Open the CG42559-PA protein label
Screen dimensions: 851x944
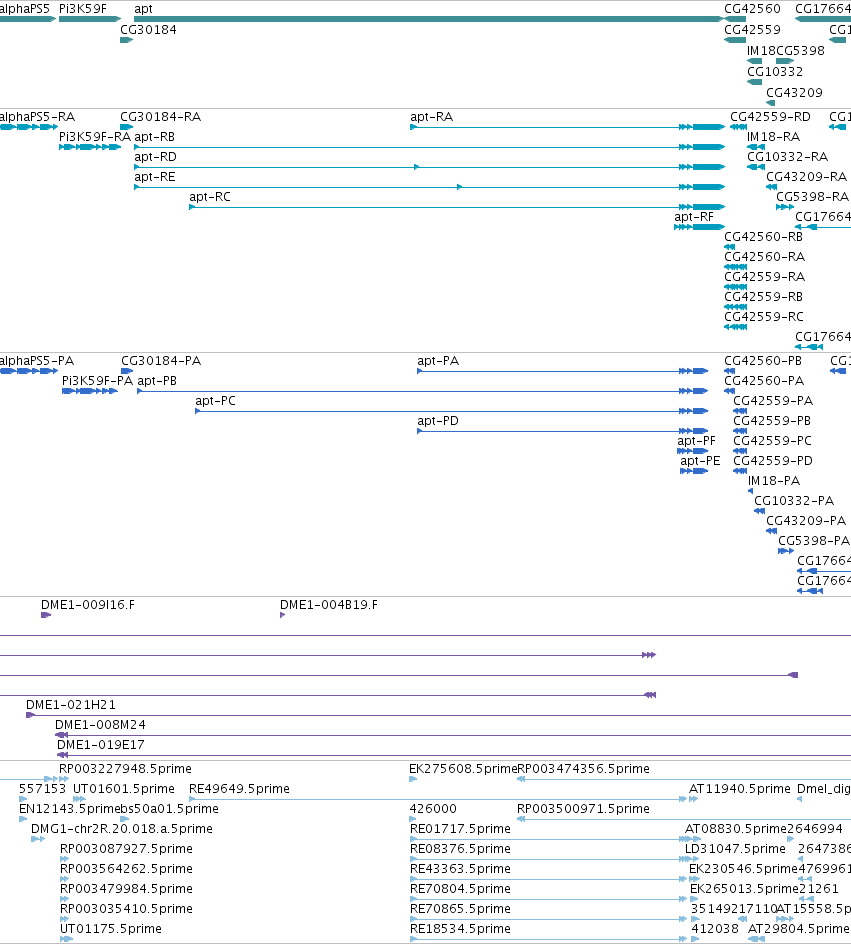click(773, 400)
